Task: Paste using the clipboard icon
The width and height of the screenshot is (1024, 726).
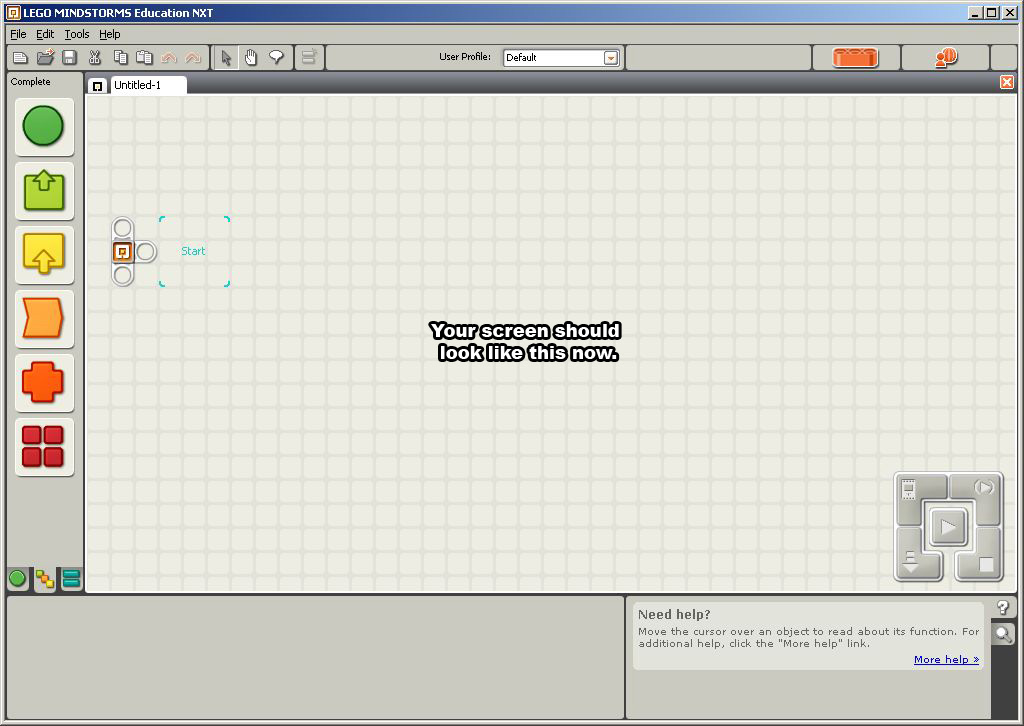Action: coord(144,57)
